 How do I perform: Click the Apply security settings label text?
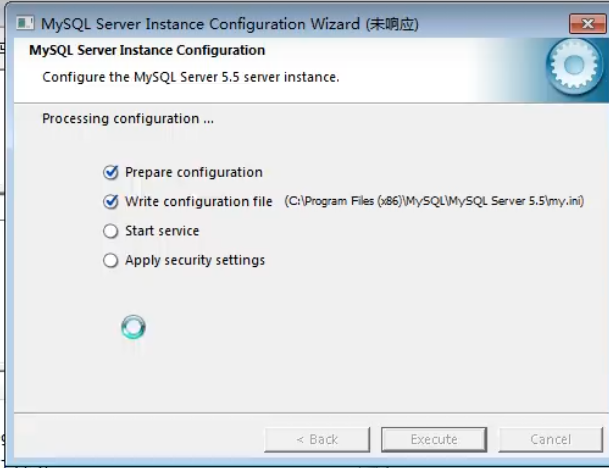pyautogui.click(x=194, y=260)
